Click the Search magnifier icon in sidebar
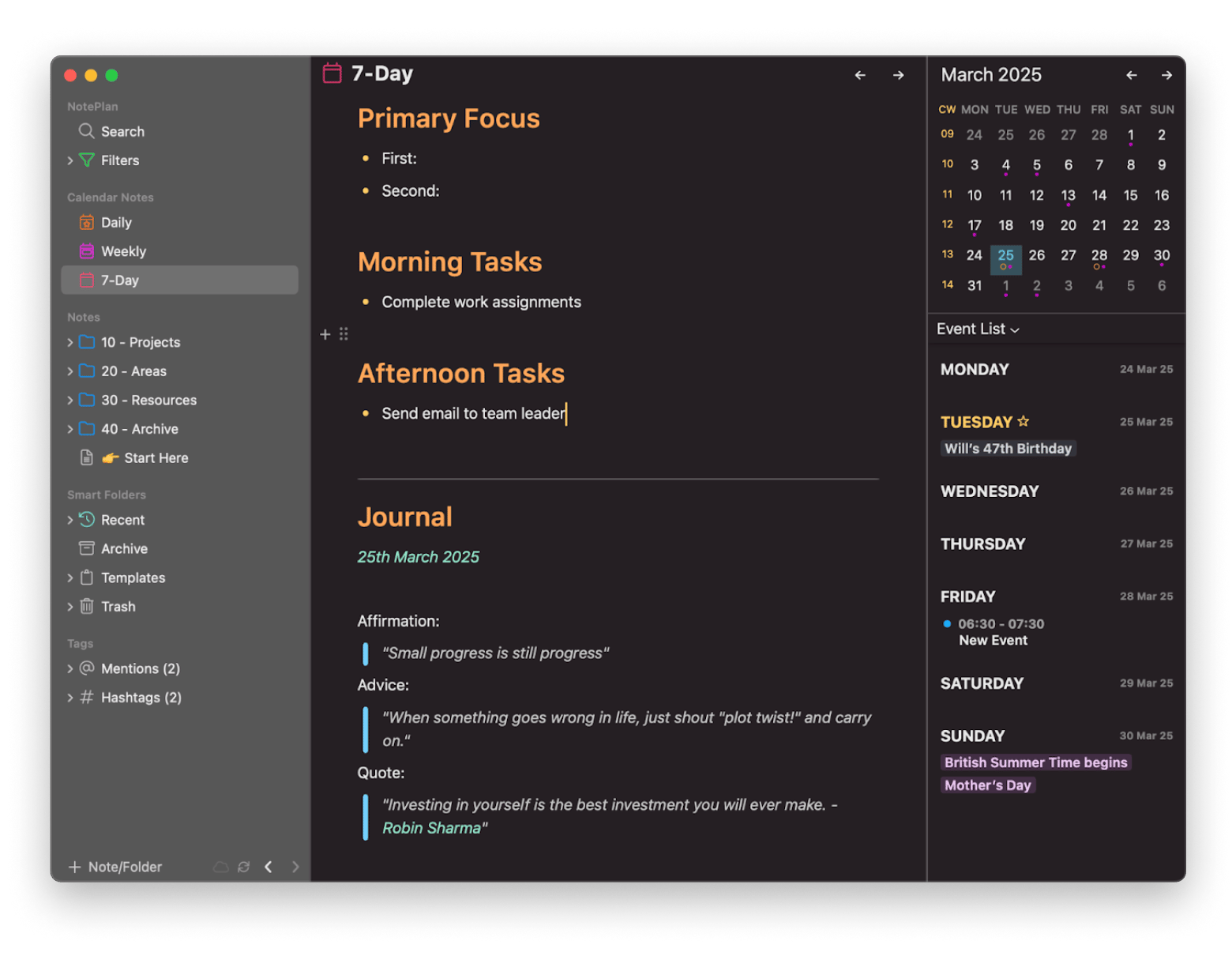Image resolution: width=1232 pixels, height=956 pixels. (x=86, y=131)
